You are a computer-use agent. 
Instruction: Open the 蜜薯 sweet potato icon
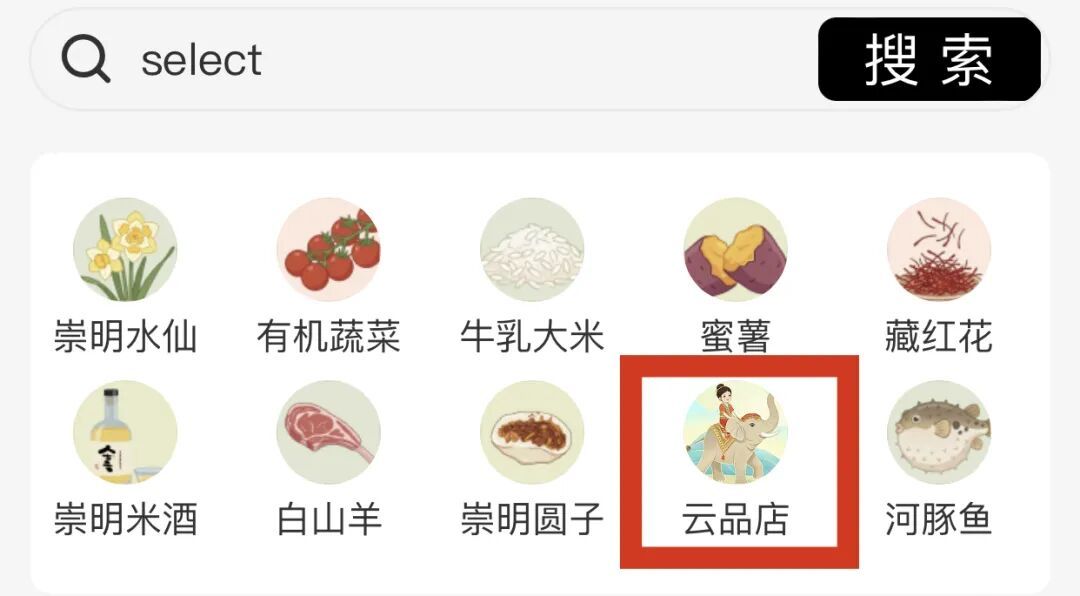(735, 249)
